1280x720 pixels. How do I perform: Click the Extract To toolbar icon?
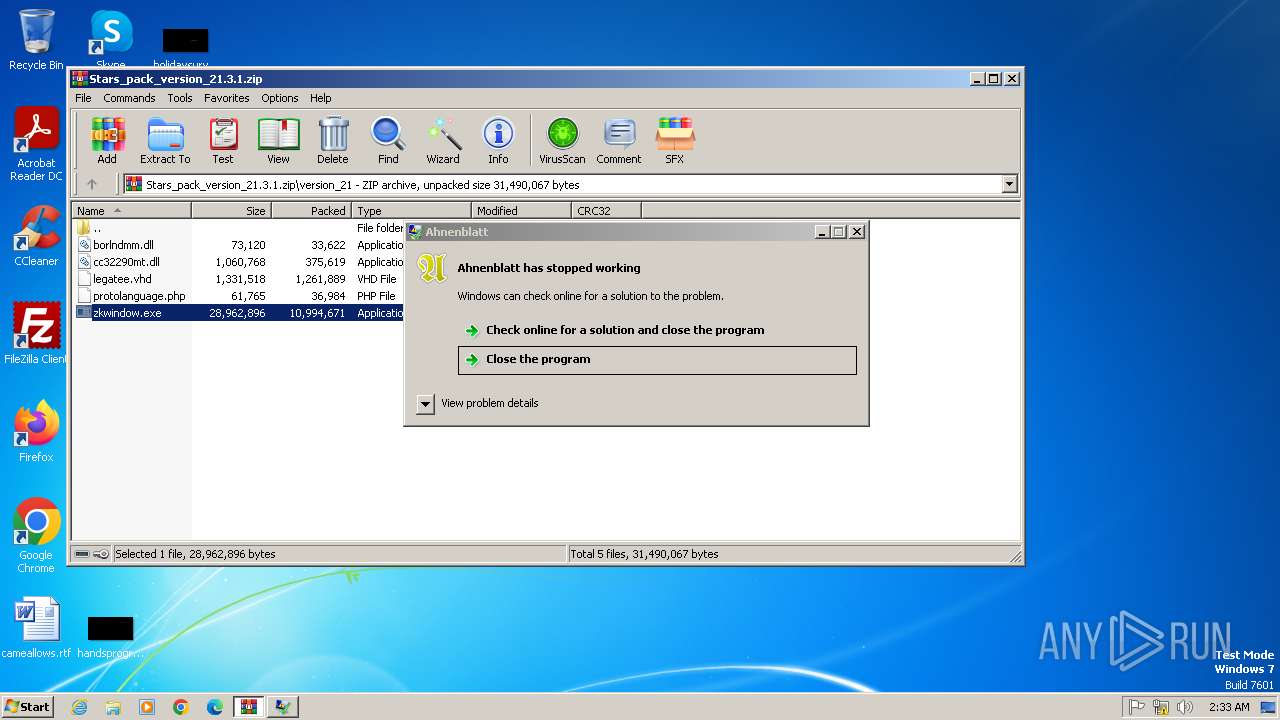pyautogui.click(x=165, y=140)
